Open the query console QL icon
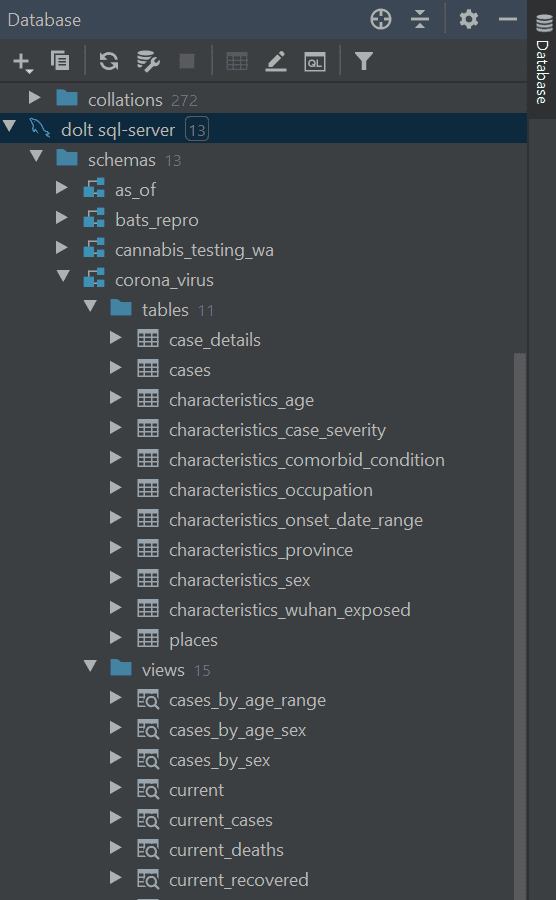556x900 pixels. [315, 61]
